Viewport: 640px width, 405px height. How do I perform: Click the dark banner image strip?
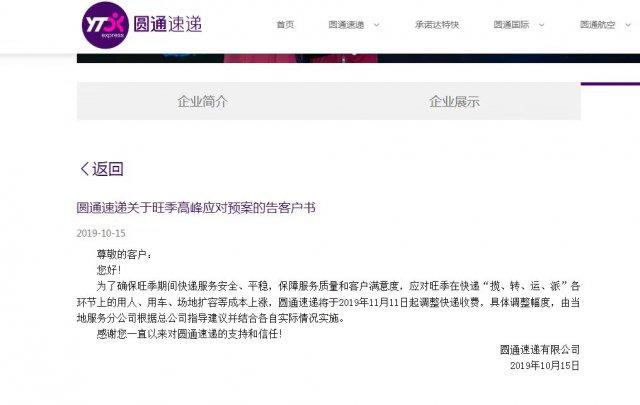click(x=358, y=58)
